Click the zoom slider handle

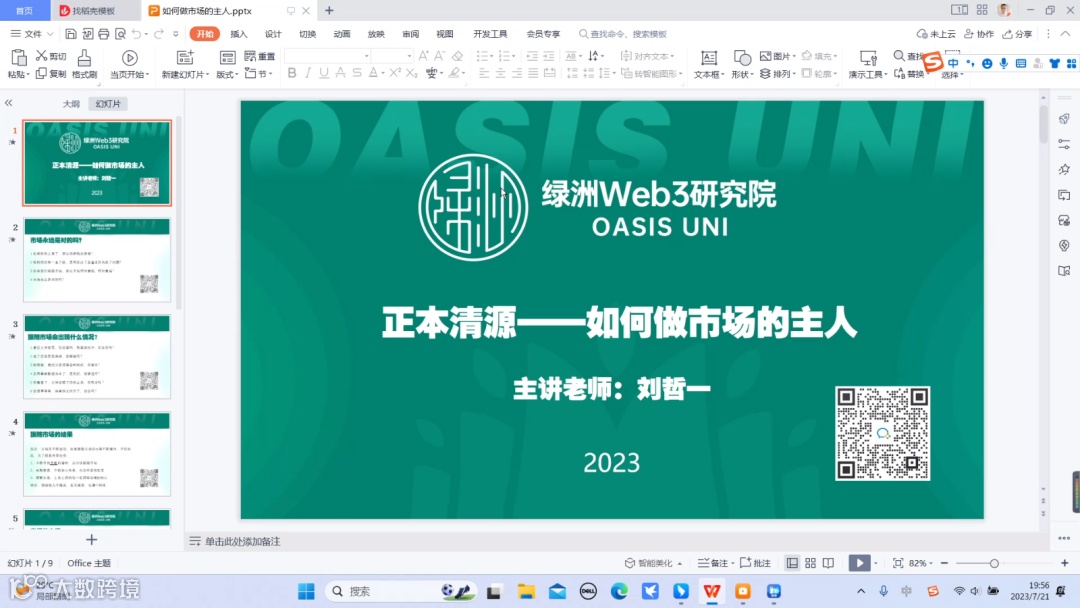pos(994,563)
